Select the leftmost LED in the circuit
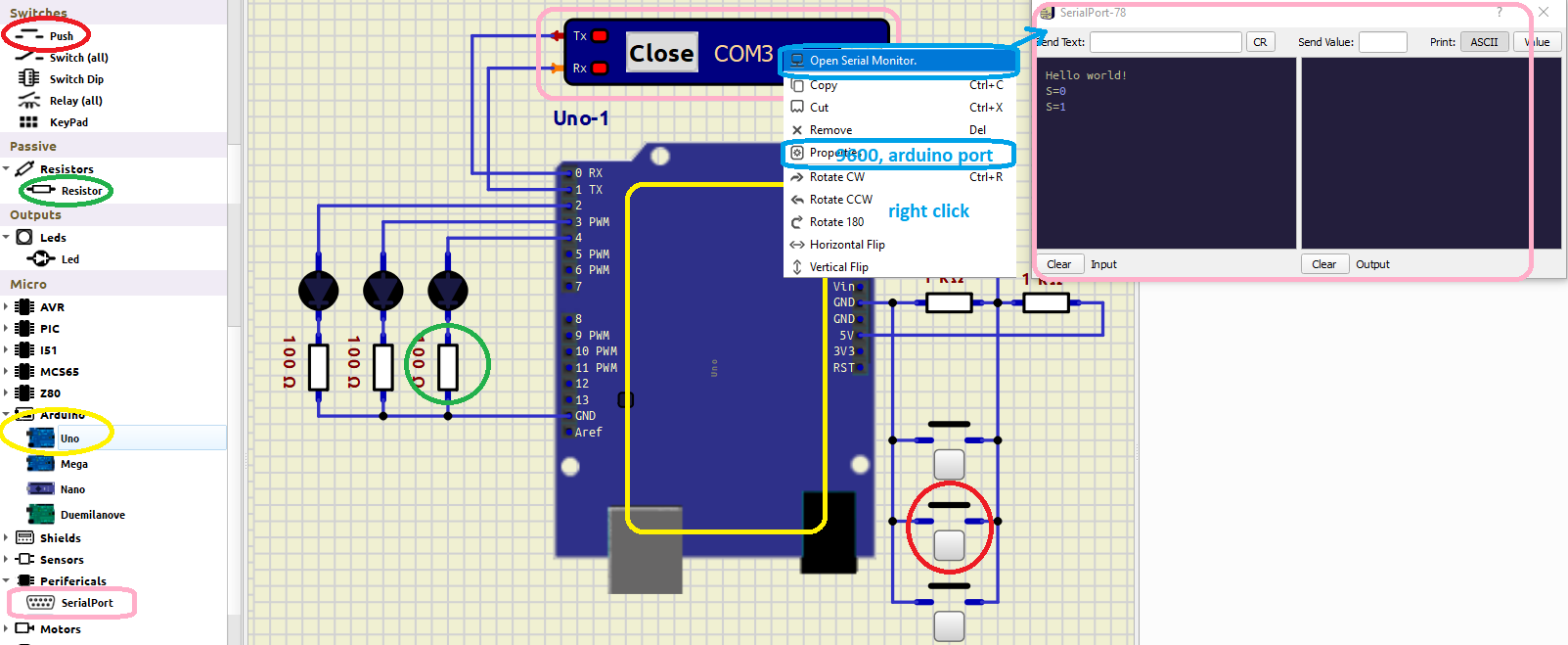Screen dimensions: 1568x645 [x=318, y=291]
